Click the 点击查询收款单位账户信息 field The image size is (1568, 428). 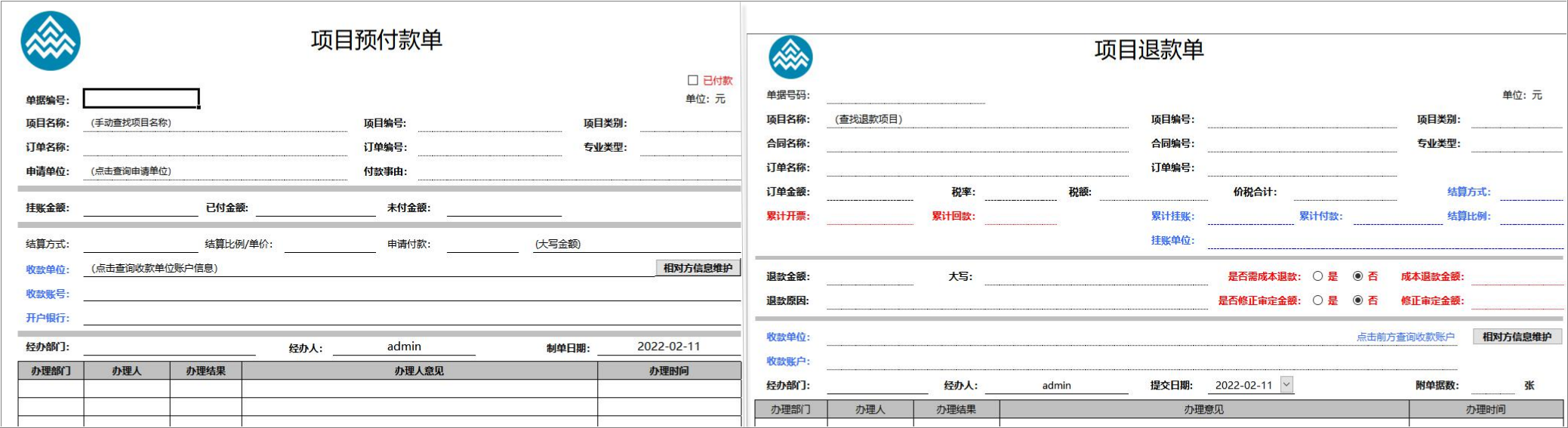[x=369, y=268]
